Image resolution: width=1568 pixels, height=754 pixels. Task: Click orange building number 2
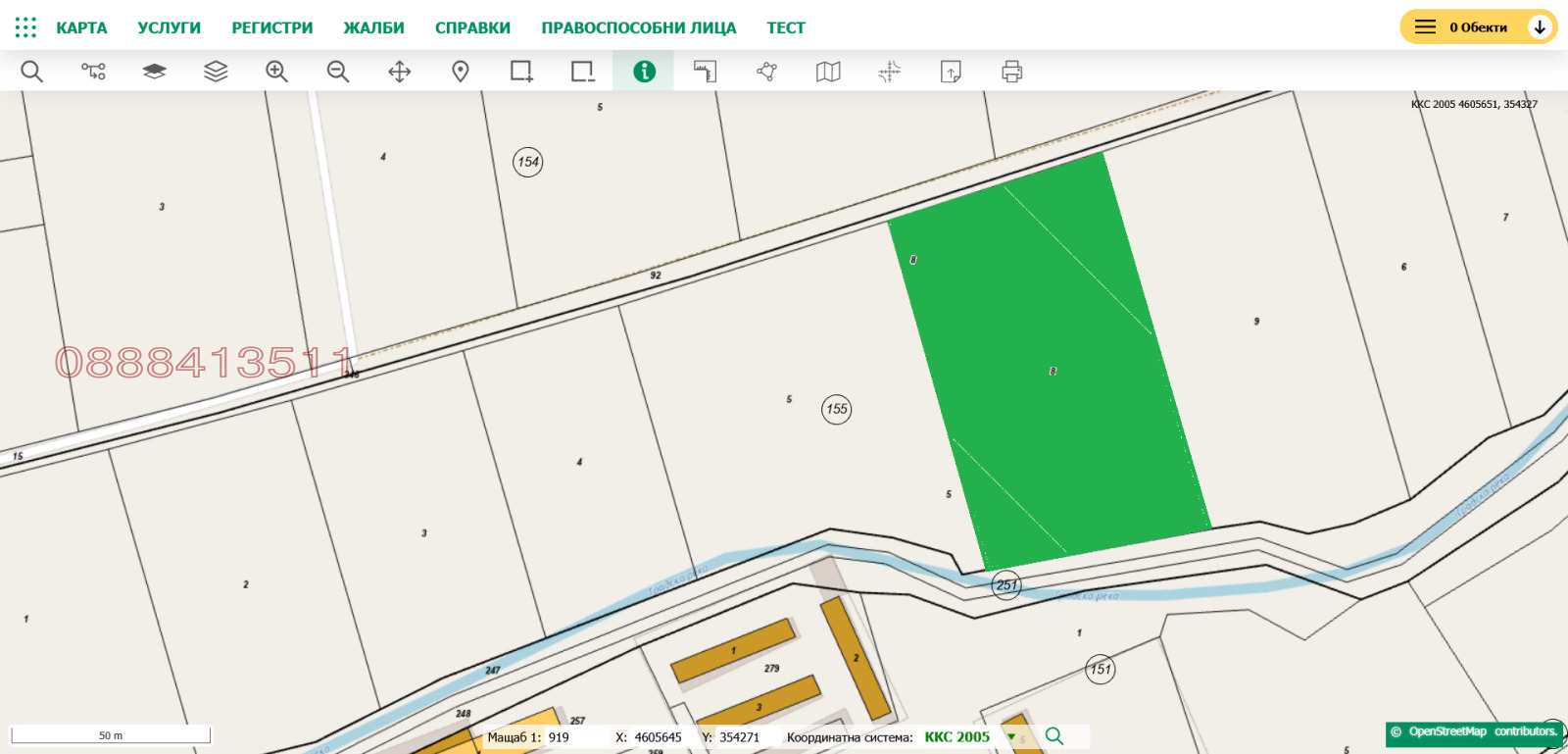[x=856, y=658]
